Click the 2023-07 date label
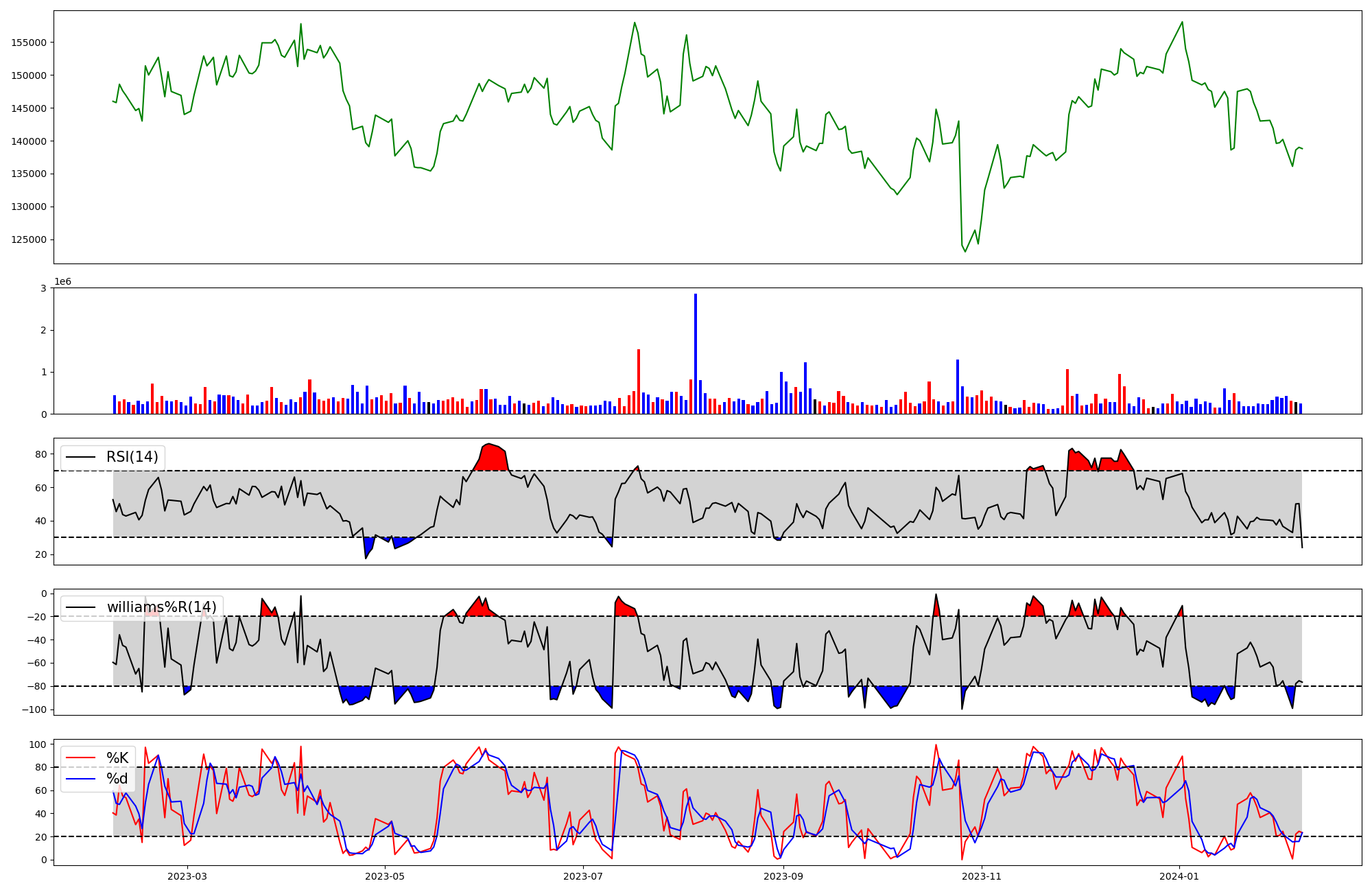Image resolution: width=1372 pixels, height=892 pixels. click(583, 876)
